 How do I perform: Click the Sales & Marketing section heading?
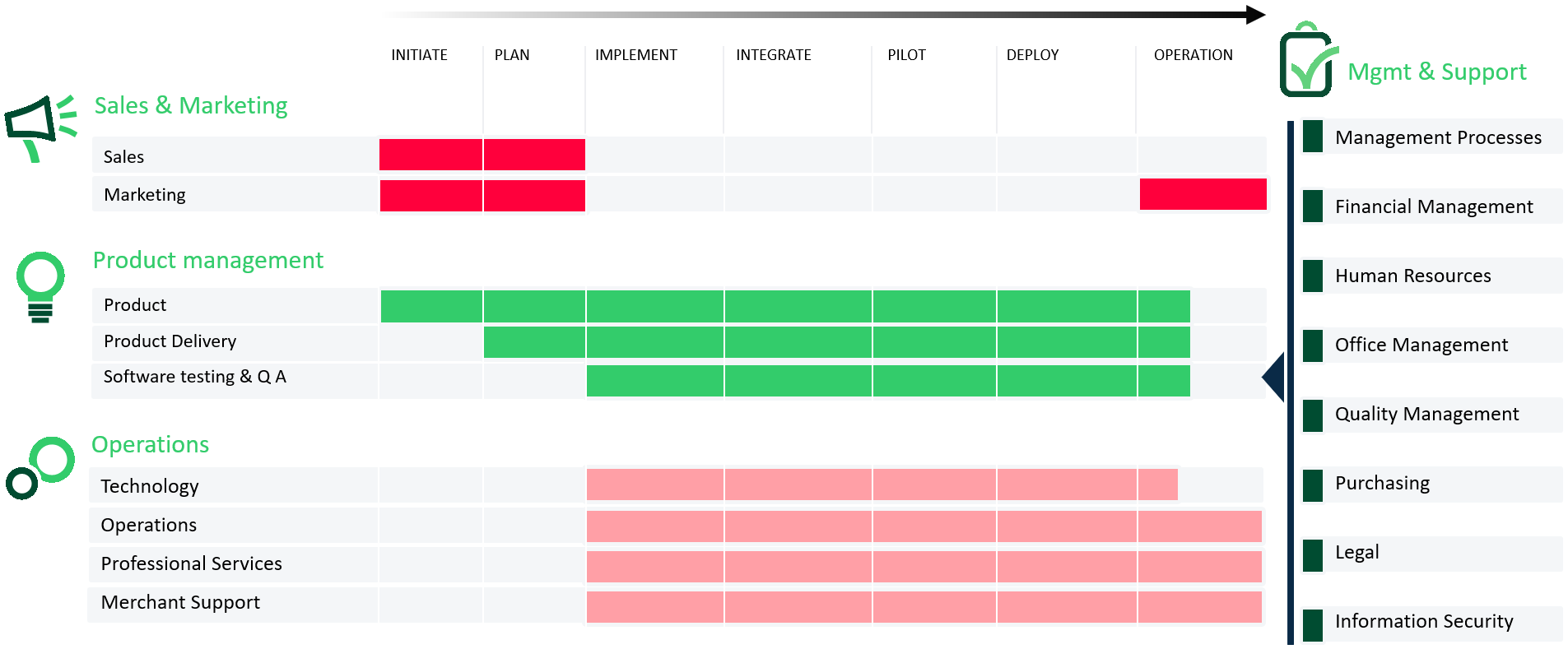point(191,105)
